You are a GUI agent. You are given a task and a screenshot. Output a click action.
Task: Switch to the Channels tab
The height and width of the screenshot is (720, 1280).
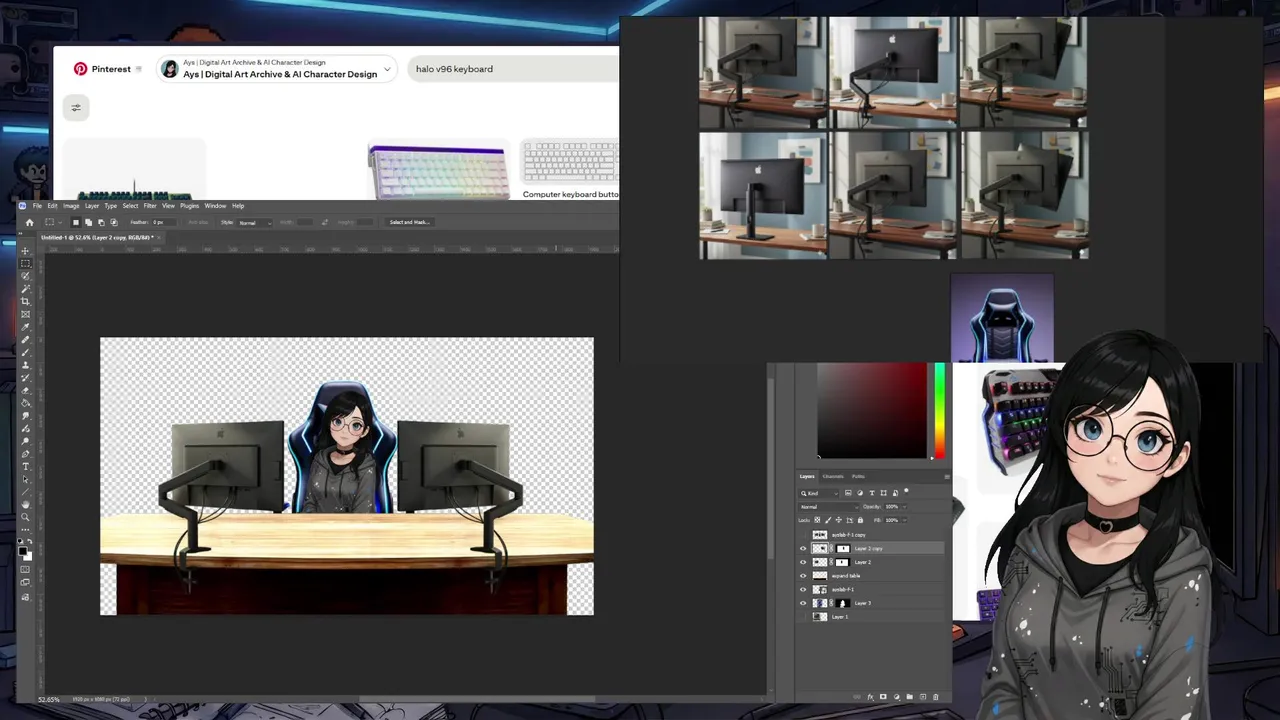pos(833,476)
